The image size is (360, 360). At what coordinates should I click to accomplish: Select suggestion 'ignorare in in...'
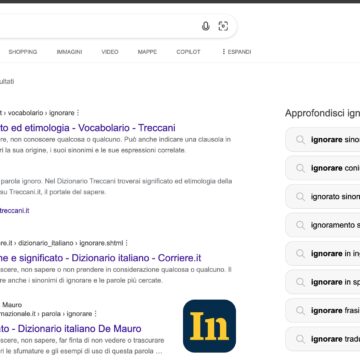323,254
